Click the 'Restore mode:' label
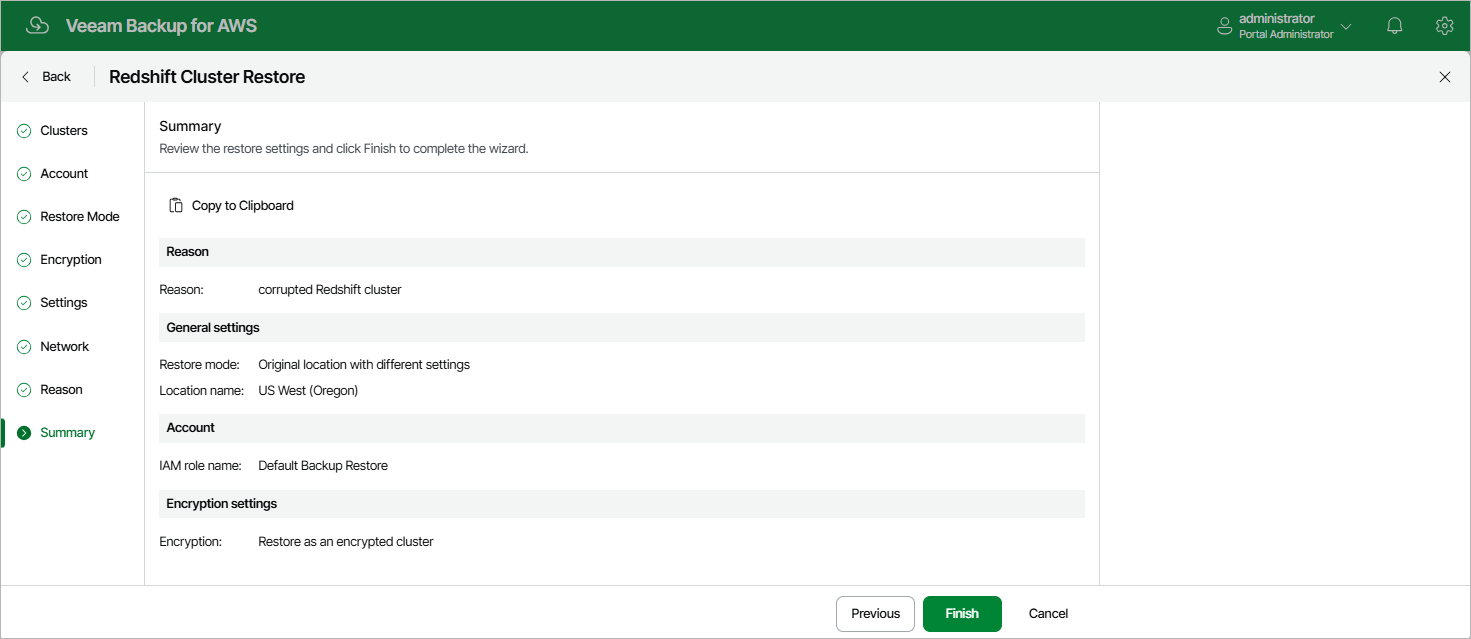Screen dimensions: 1471x639 (199, 365)
